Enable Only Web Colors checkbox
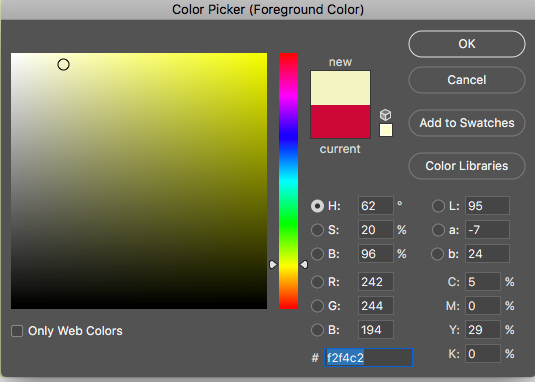This screenshot has width=535, height=382. 17,331
